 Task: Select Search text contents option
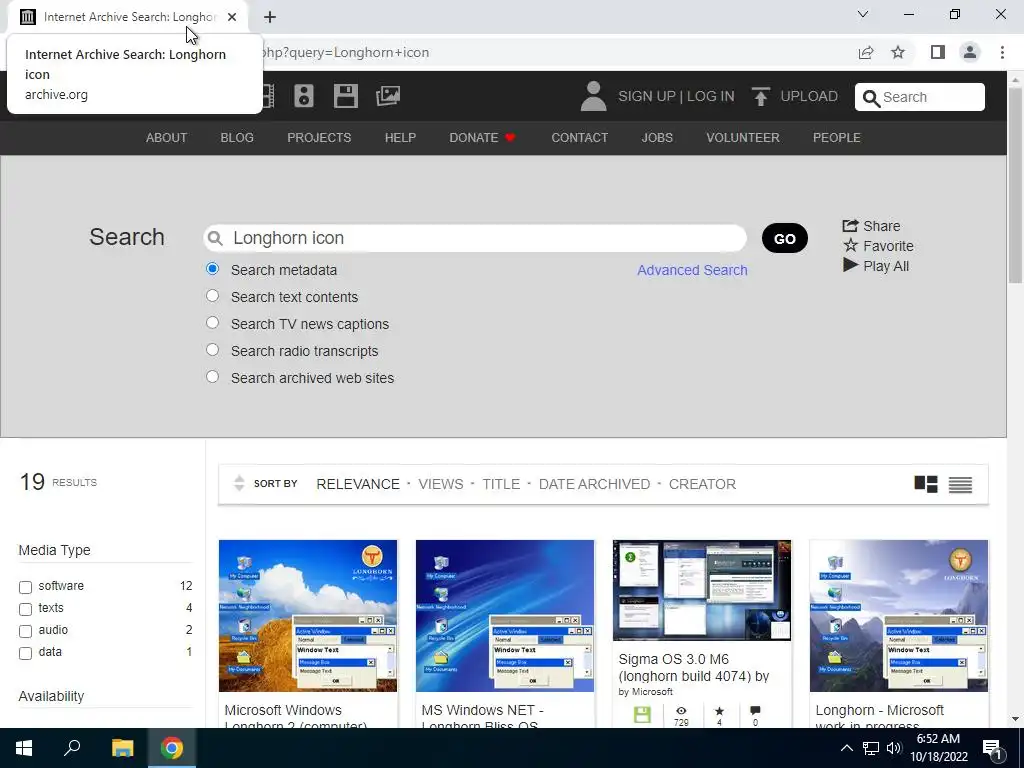click(212, 296)
